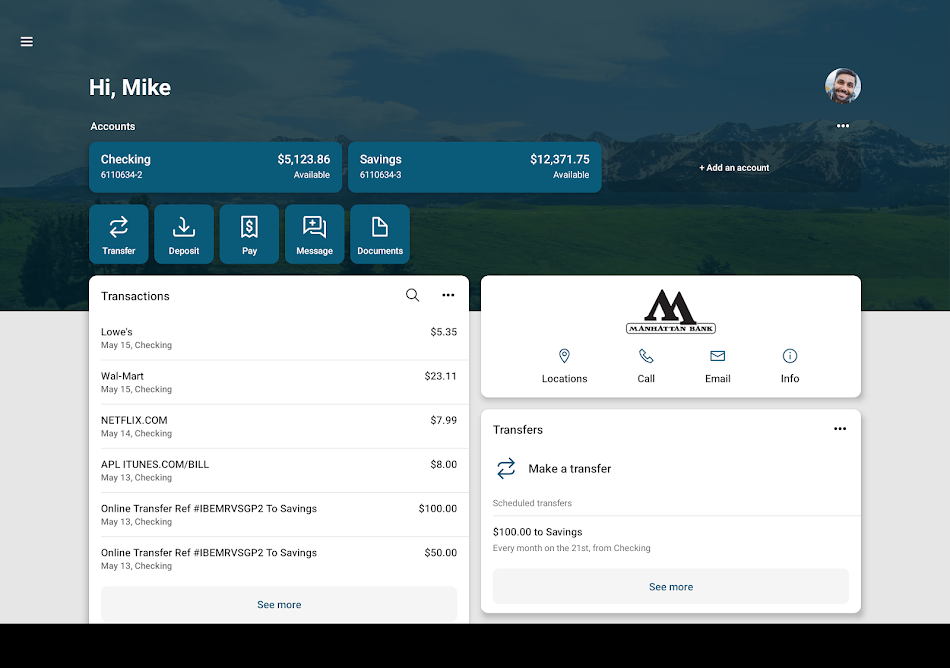Open the scheduled $100.00 to Savings transfer

pos(670,539)
